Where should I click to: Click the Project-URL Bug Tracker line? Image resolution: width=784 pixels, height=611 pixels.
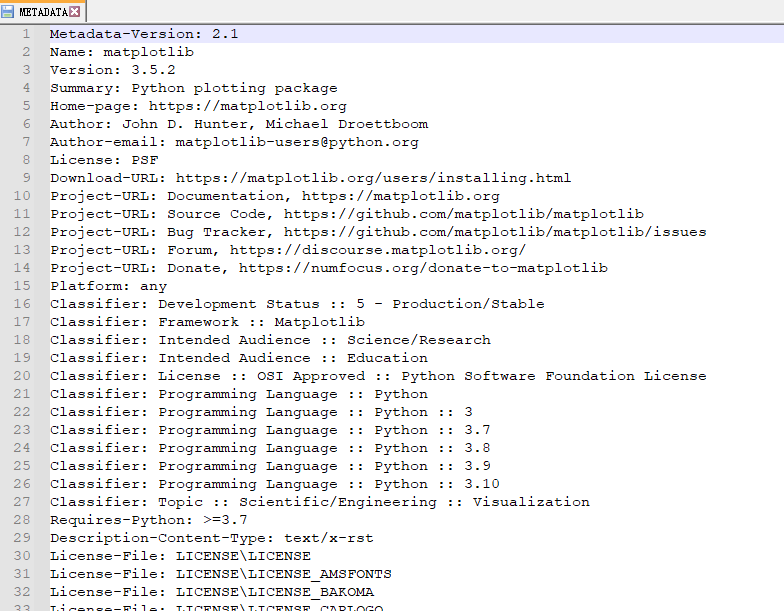[x=378, y=232]
